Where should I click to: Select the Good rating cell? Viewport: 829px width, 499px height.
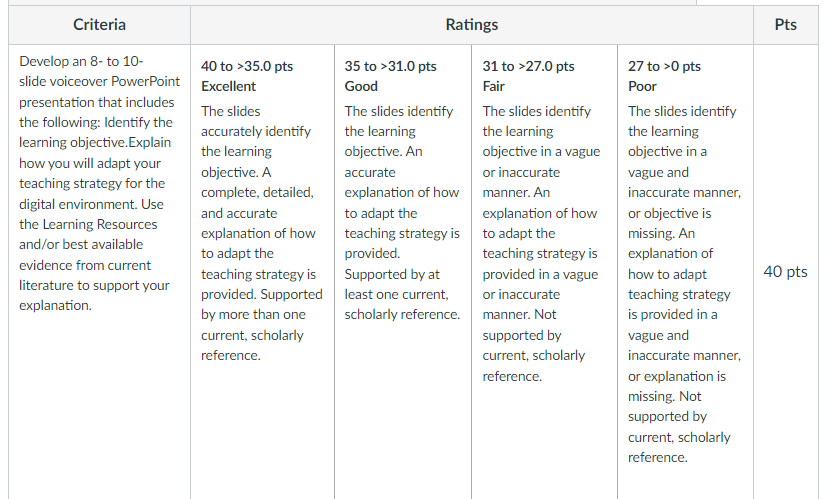(x=403, y=272)
